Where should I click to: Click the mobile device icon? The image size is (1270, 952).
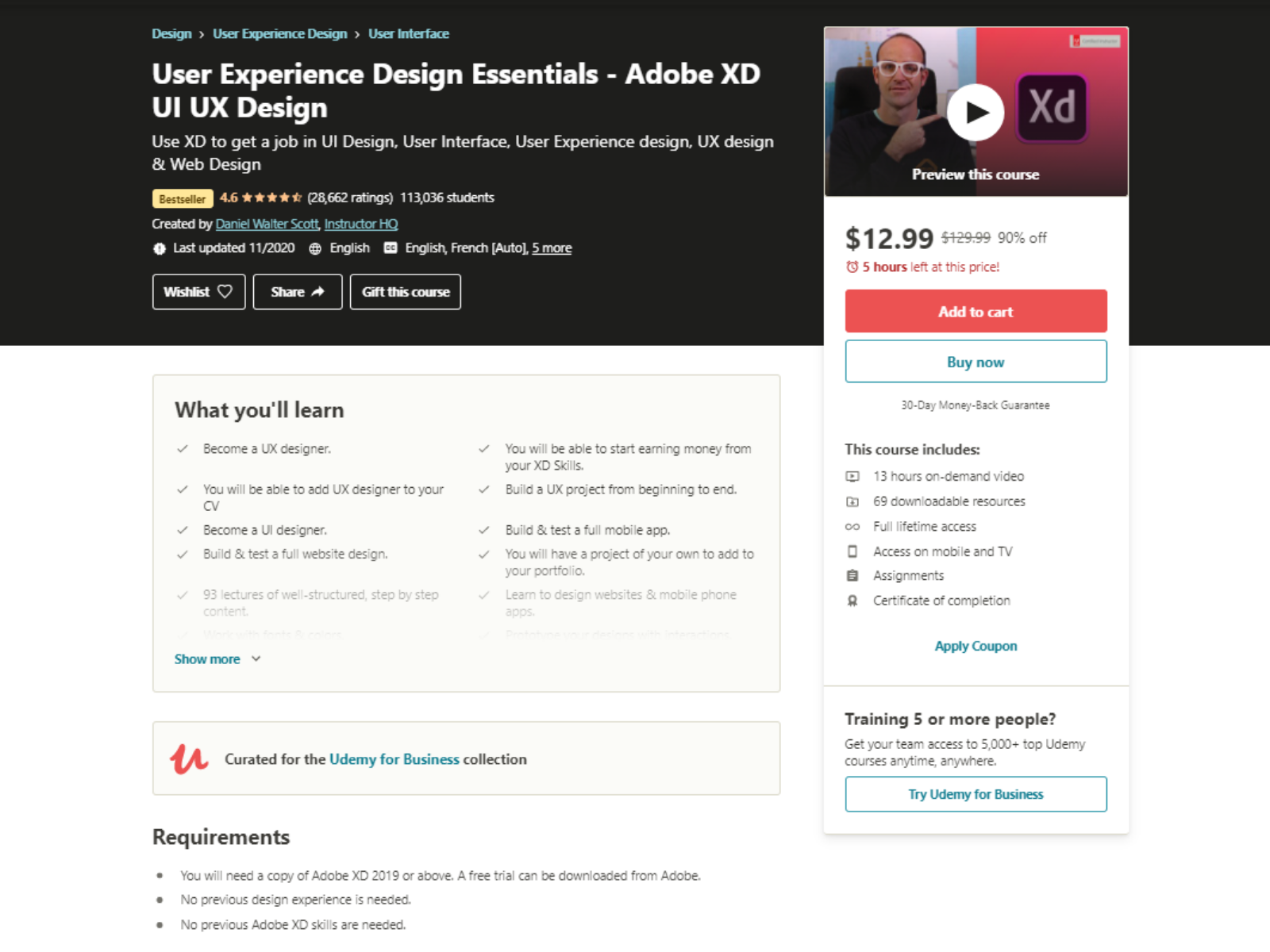852,551
